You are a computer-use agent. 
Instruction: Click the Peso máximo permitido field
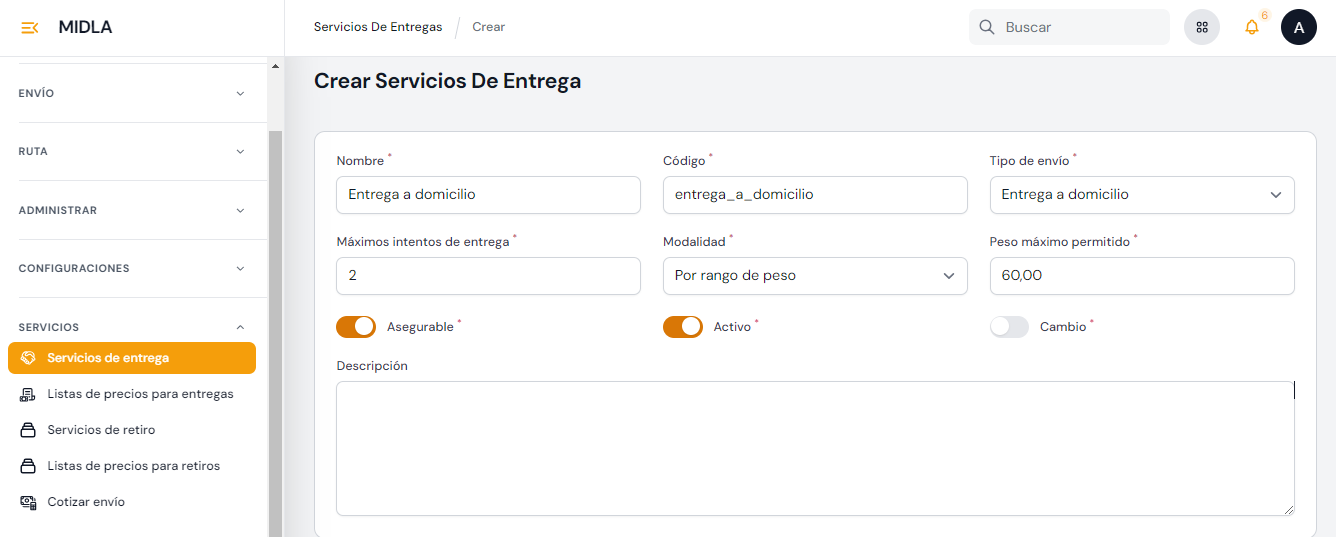click(1142, 276)
